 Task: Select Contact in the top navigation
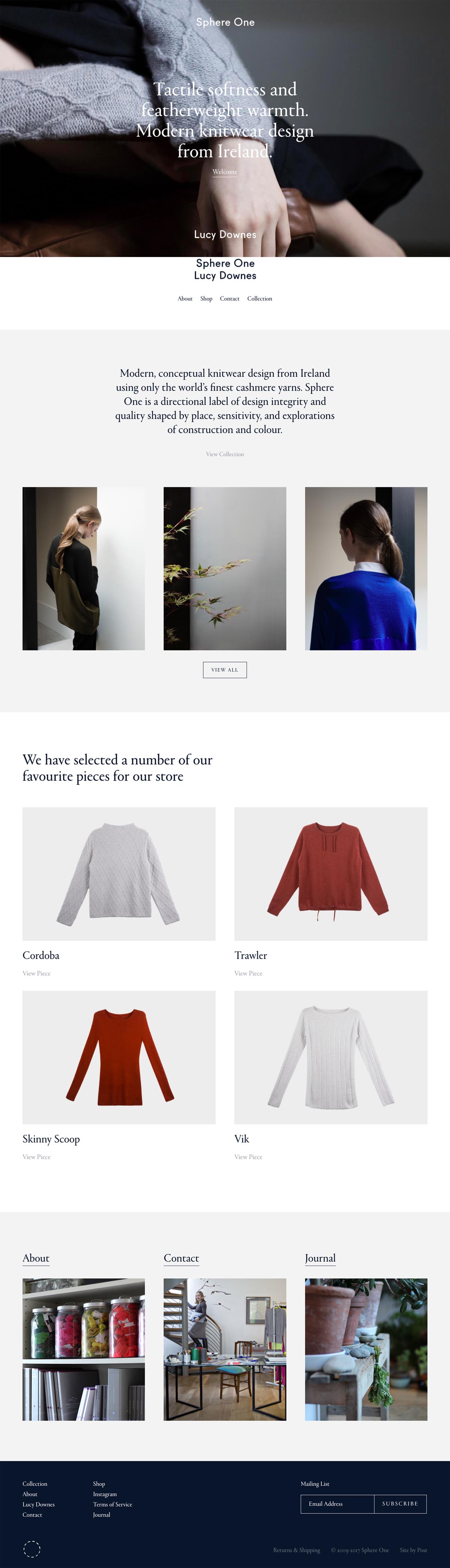[229, 299]
